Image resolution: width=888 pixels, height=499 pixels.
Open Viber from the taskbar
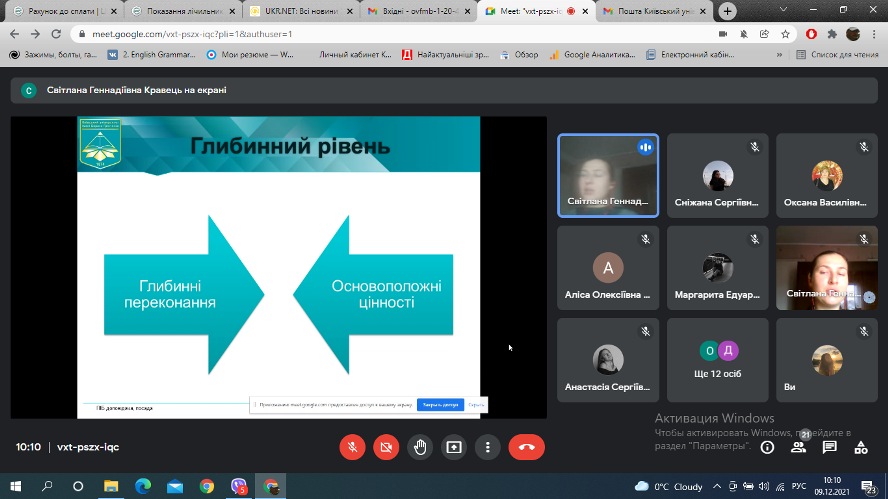238,486
